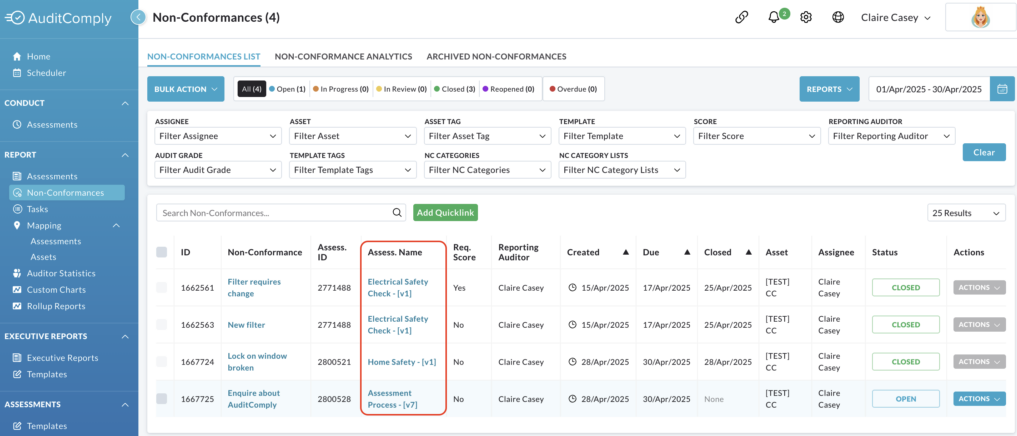Expand the 25 Results dropdown
Image resolution: width=1017 pixels, height=436 pixels.
966,213
